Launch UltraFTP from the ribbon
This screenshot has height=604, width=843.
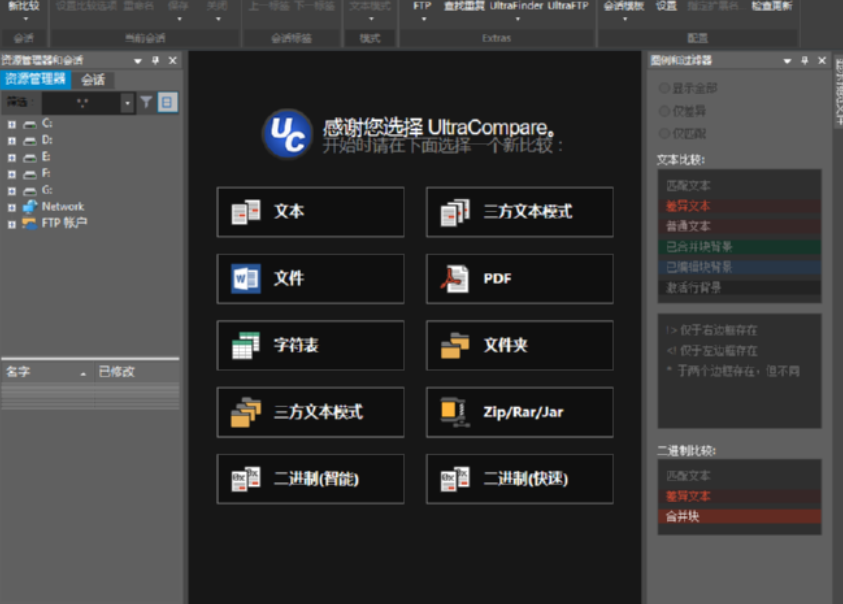pyautogui.click(x=568, y=6)
